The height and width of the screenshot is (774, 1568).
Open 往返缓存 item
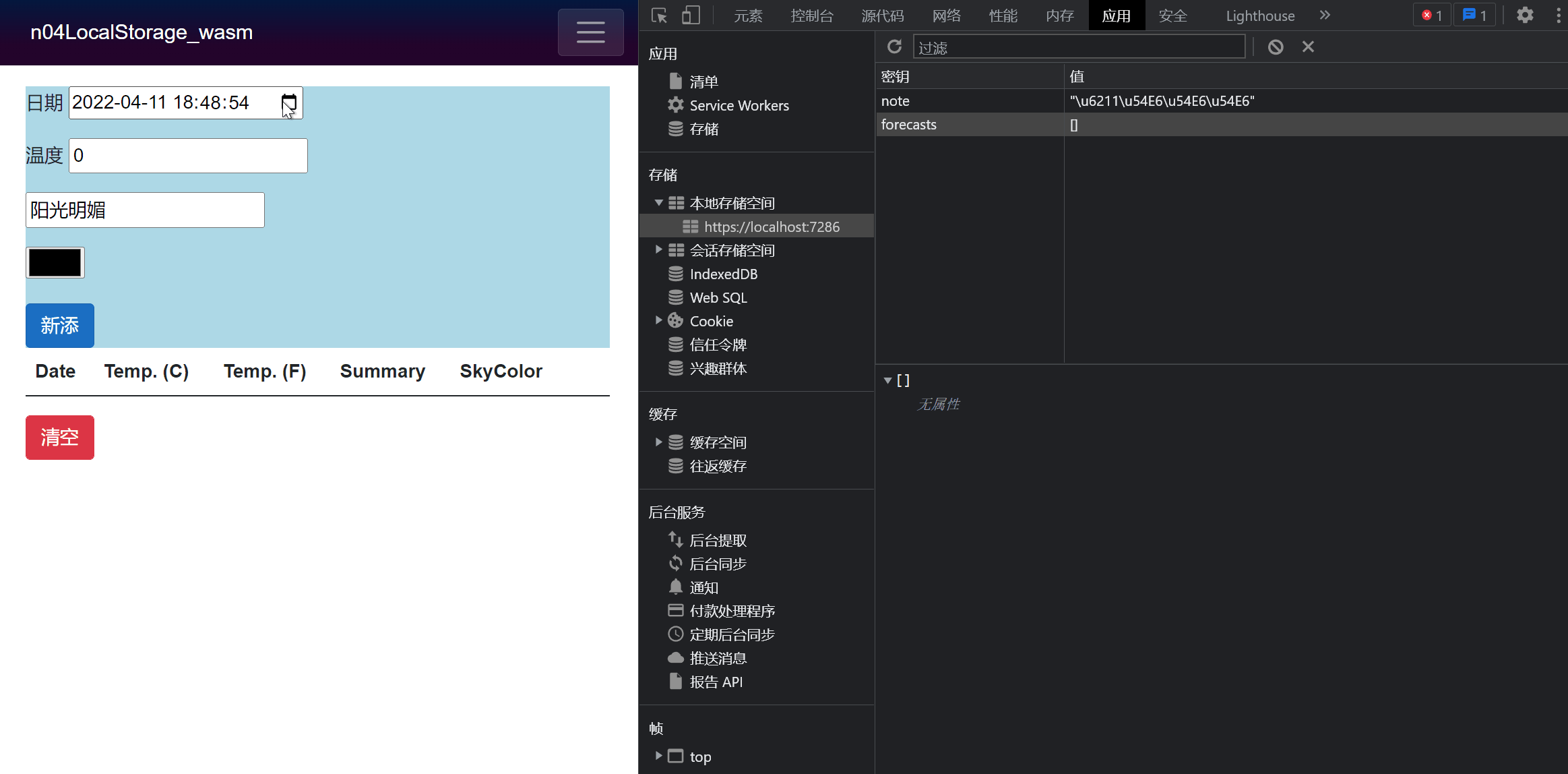(718, 466)
